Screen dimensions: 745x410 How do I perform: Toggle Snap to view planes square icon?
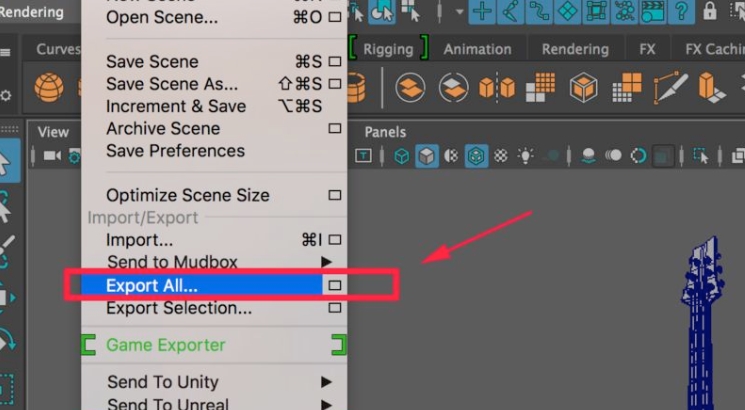[596, 11]
